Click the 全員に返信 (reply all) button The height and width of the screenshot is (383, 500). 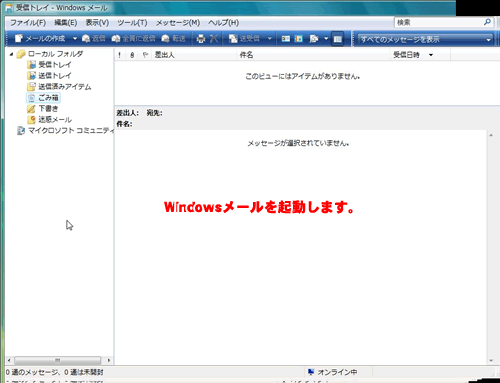coord(133,39)
